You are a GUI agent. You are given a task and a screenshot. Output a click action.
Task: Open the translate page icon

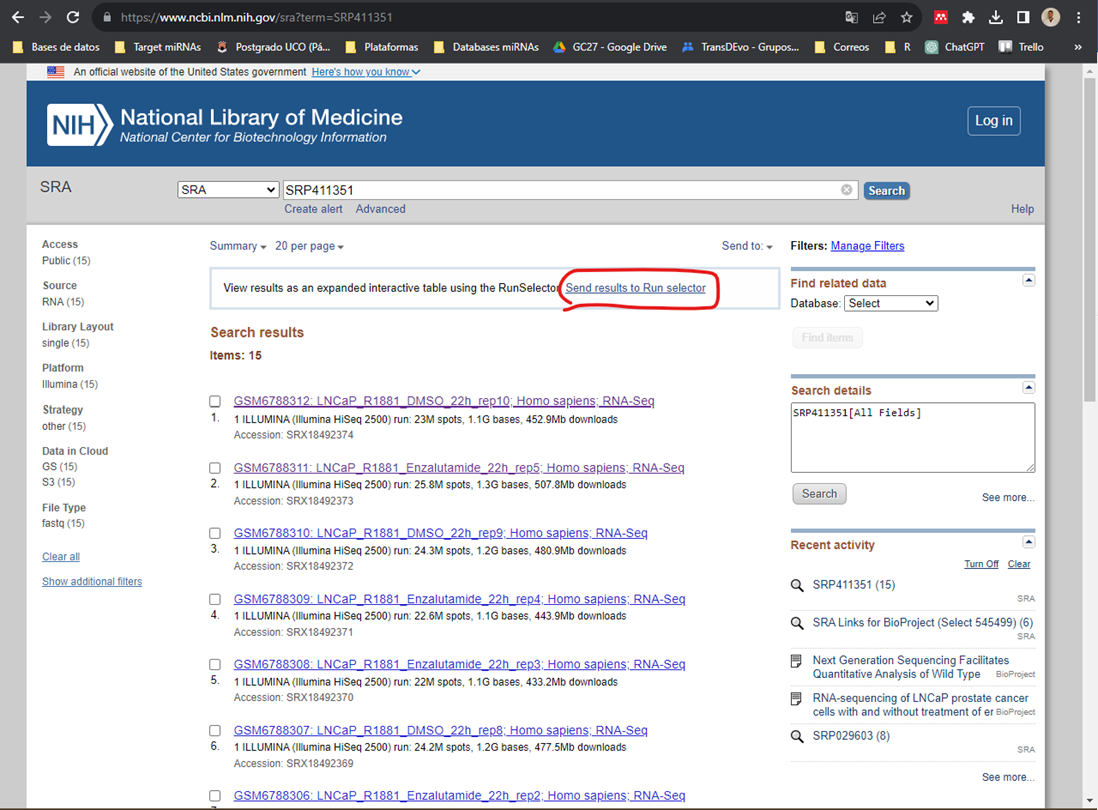click(x=851, y=17)
